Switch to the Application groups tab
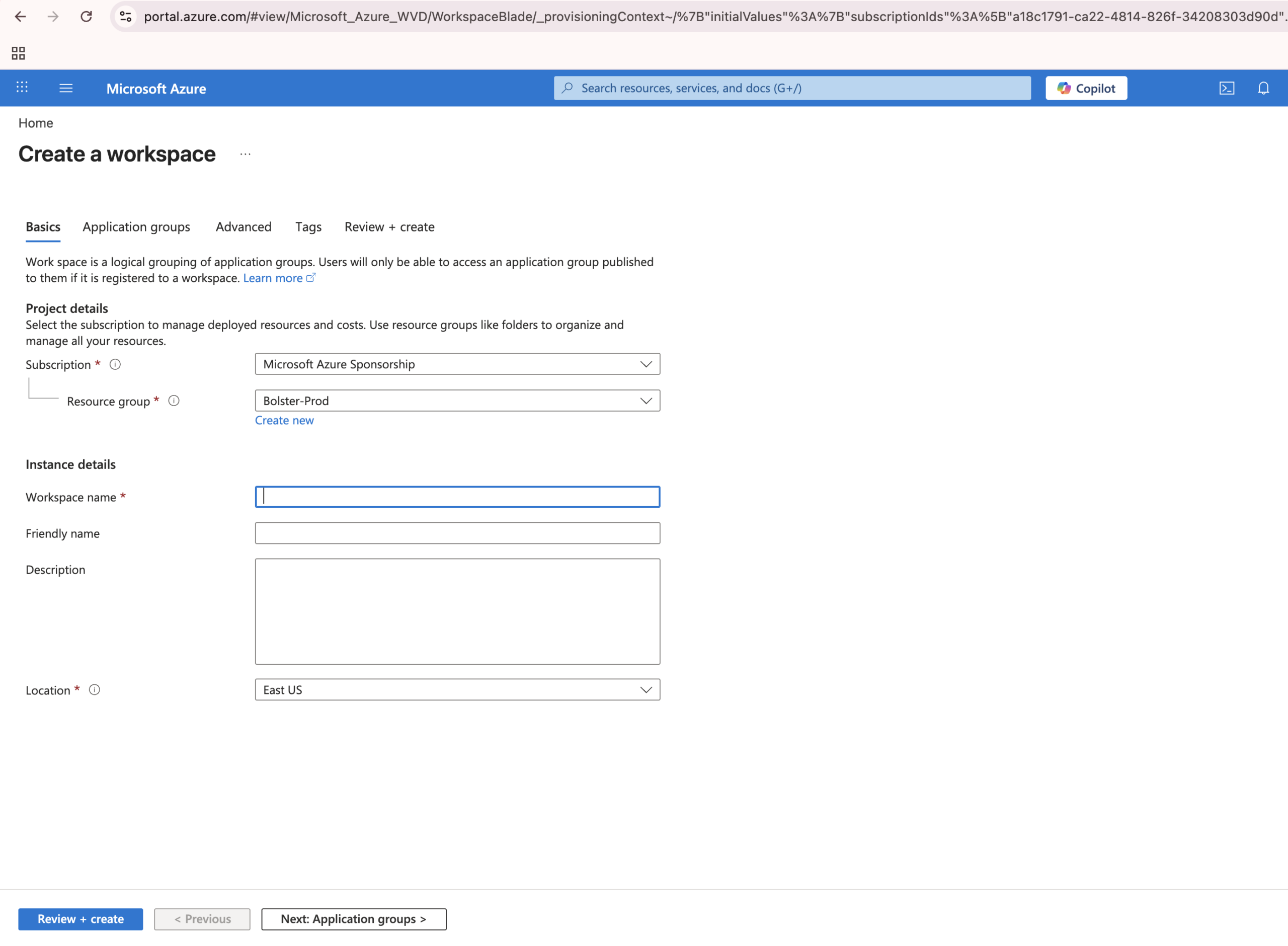This screenshot has height=946, width=1288. coord(136,227)
